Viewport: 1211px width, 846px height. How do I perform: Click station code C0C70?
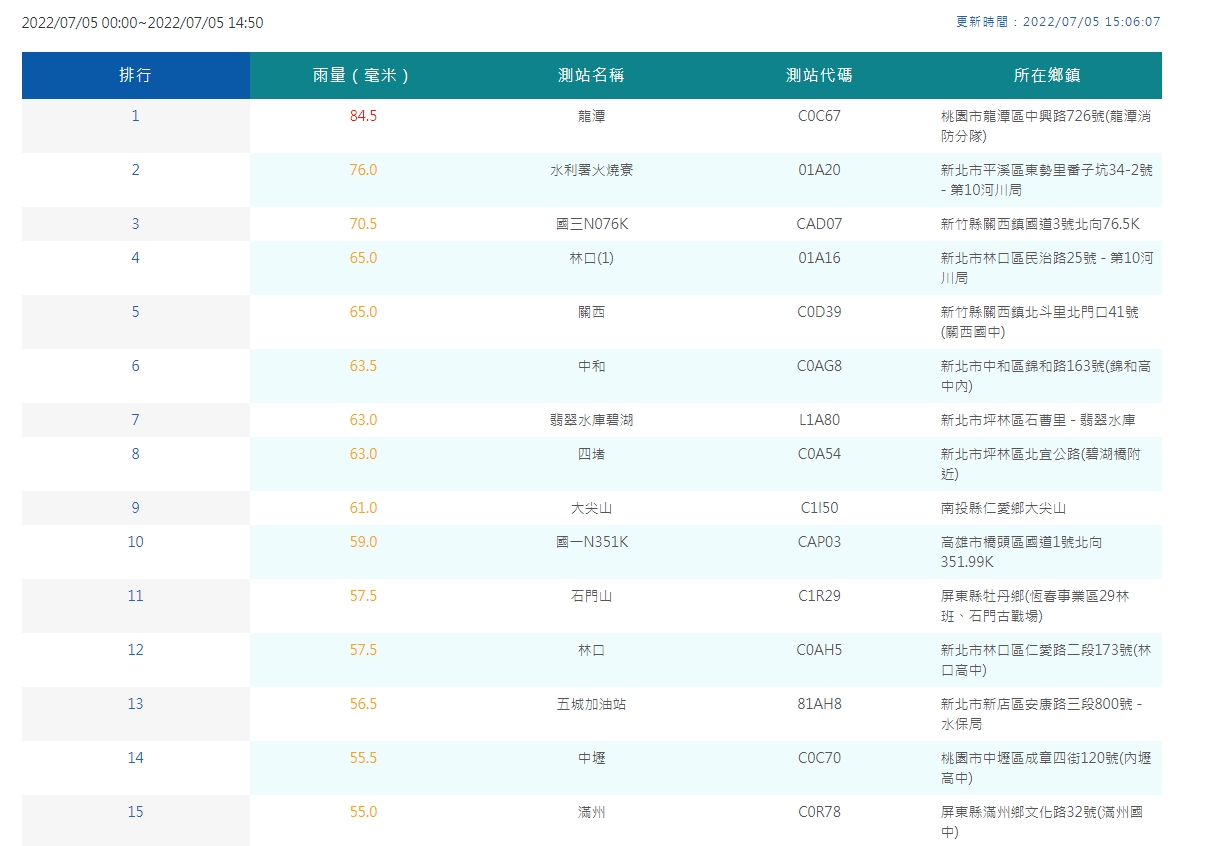(819, 758)
